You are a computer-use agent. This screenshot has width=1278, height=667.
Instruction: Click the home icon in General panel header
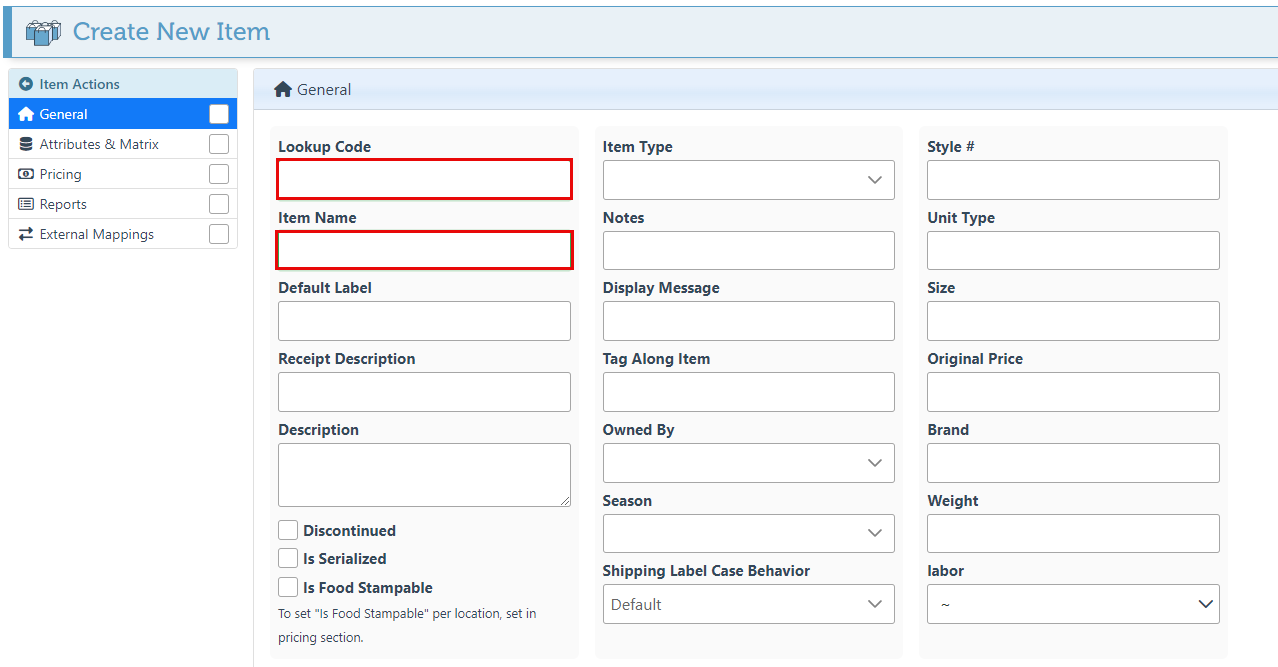tap(283, 89)
